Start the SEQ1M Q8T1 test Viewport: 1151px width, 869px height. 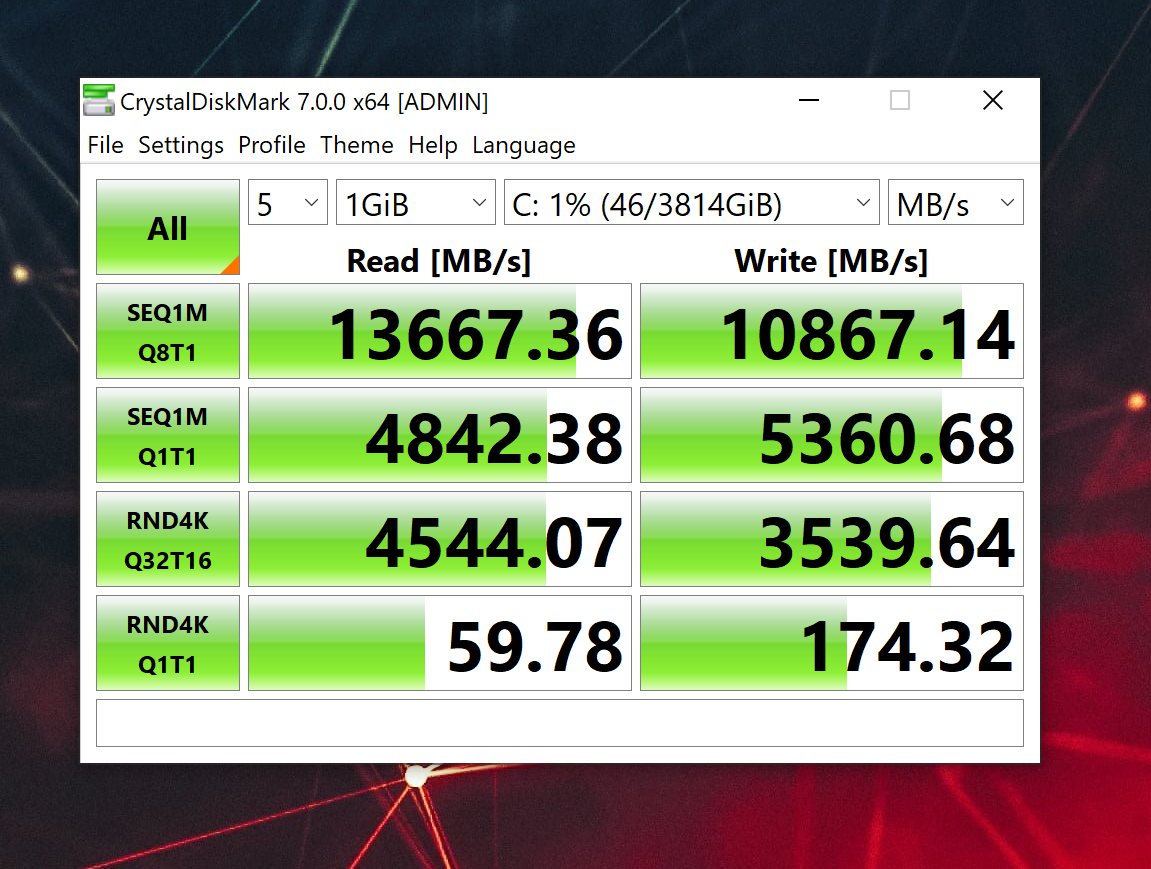tap(167, 332)
